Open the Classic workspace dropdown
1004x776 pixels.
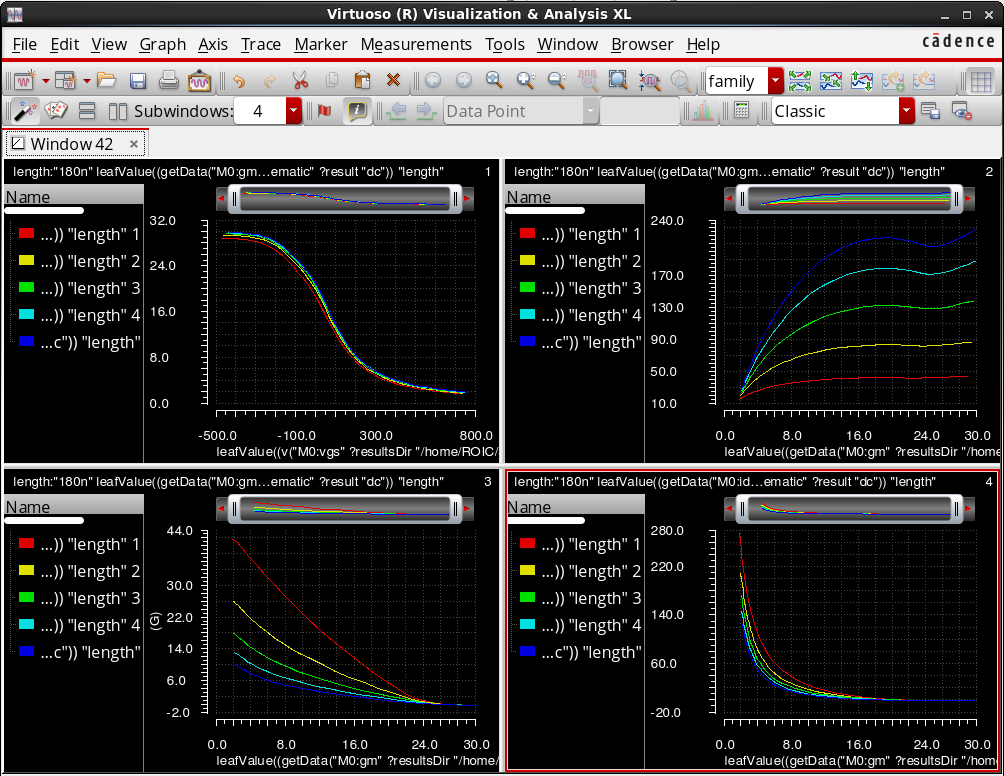click(x=906, y=111)
